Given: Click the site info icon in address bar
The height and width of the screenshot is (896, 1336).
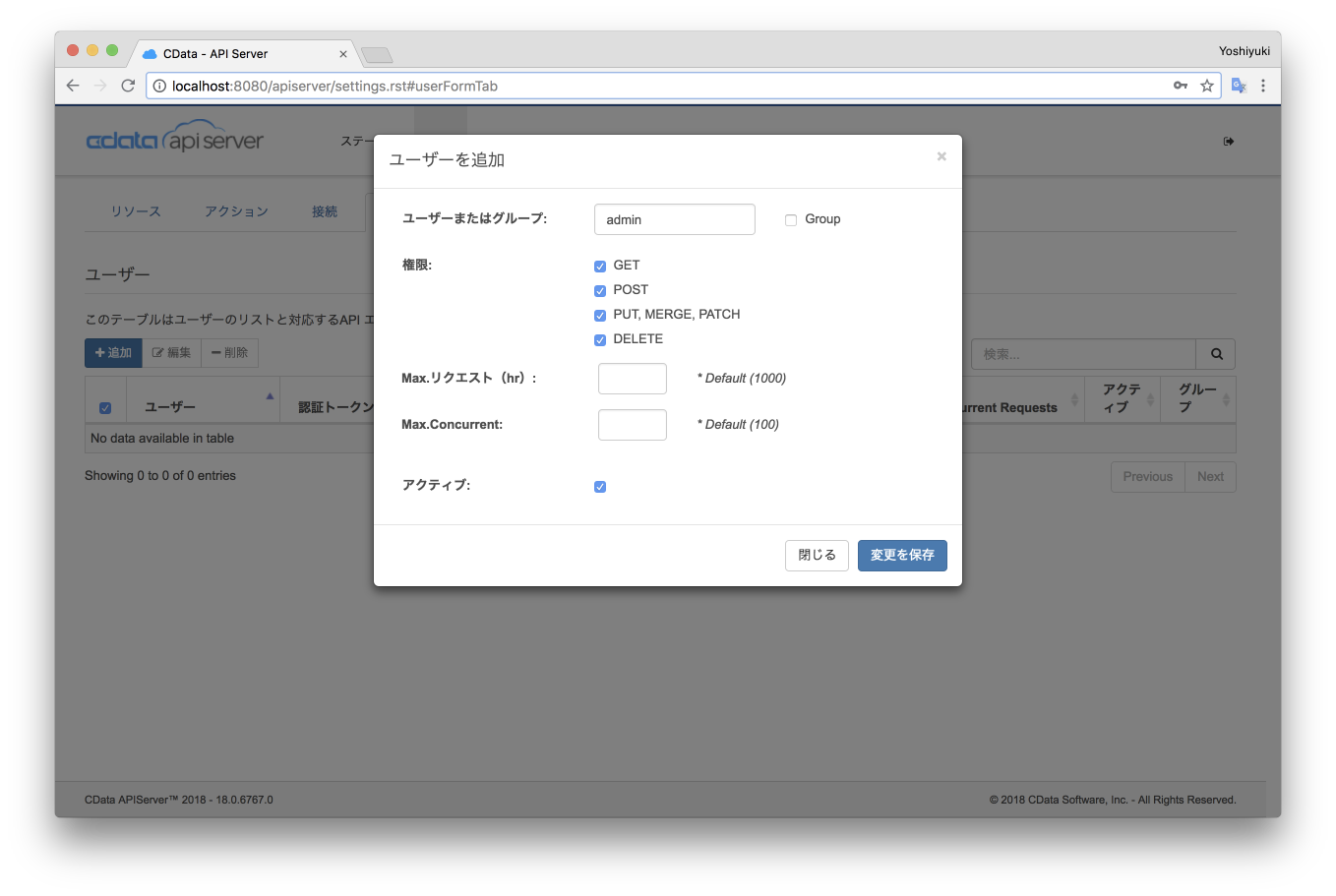Looking at the screenshot, I should [x=159, y=86].
